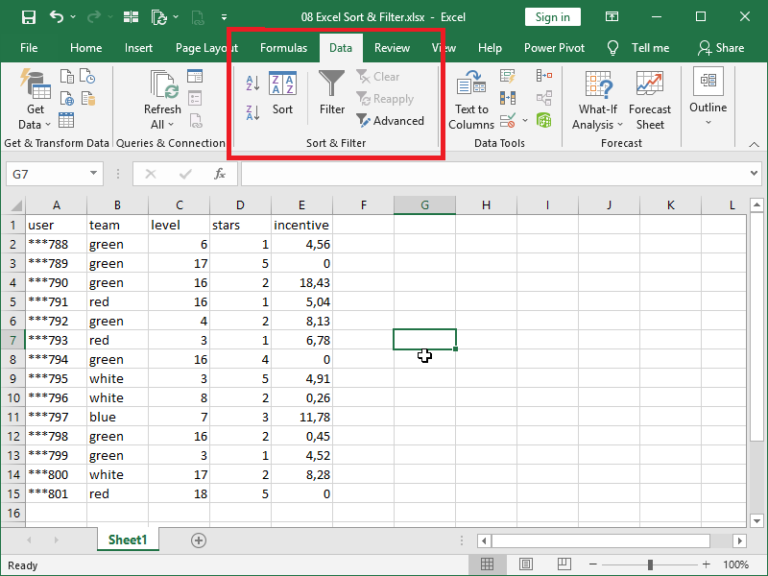The height and width of the screenshot is (576, 768).
Task: Click the Save icon in title bar
Action: tap(28, 17)
